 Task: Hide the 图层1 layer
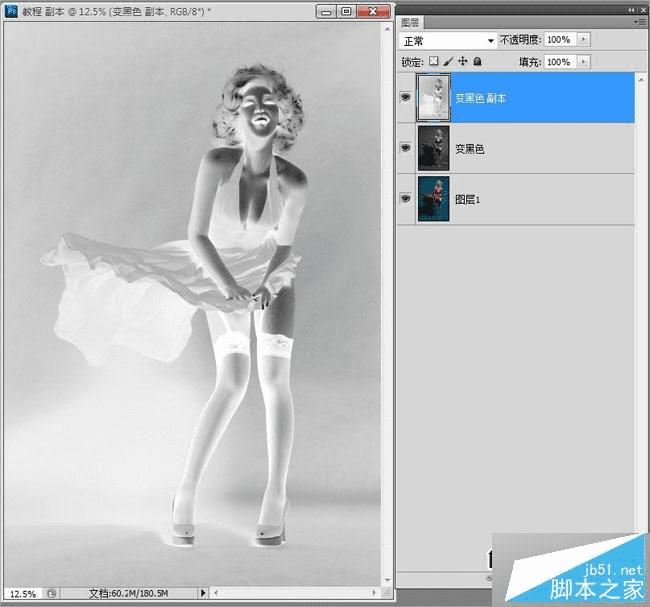point(405,198)
